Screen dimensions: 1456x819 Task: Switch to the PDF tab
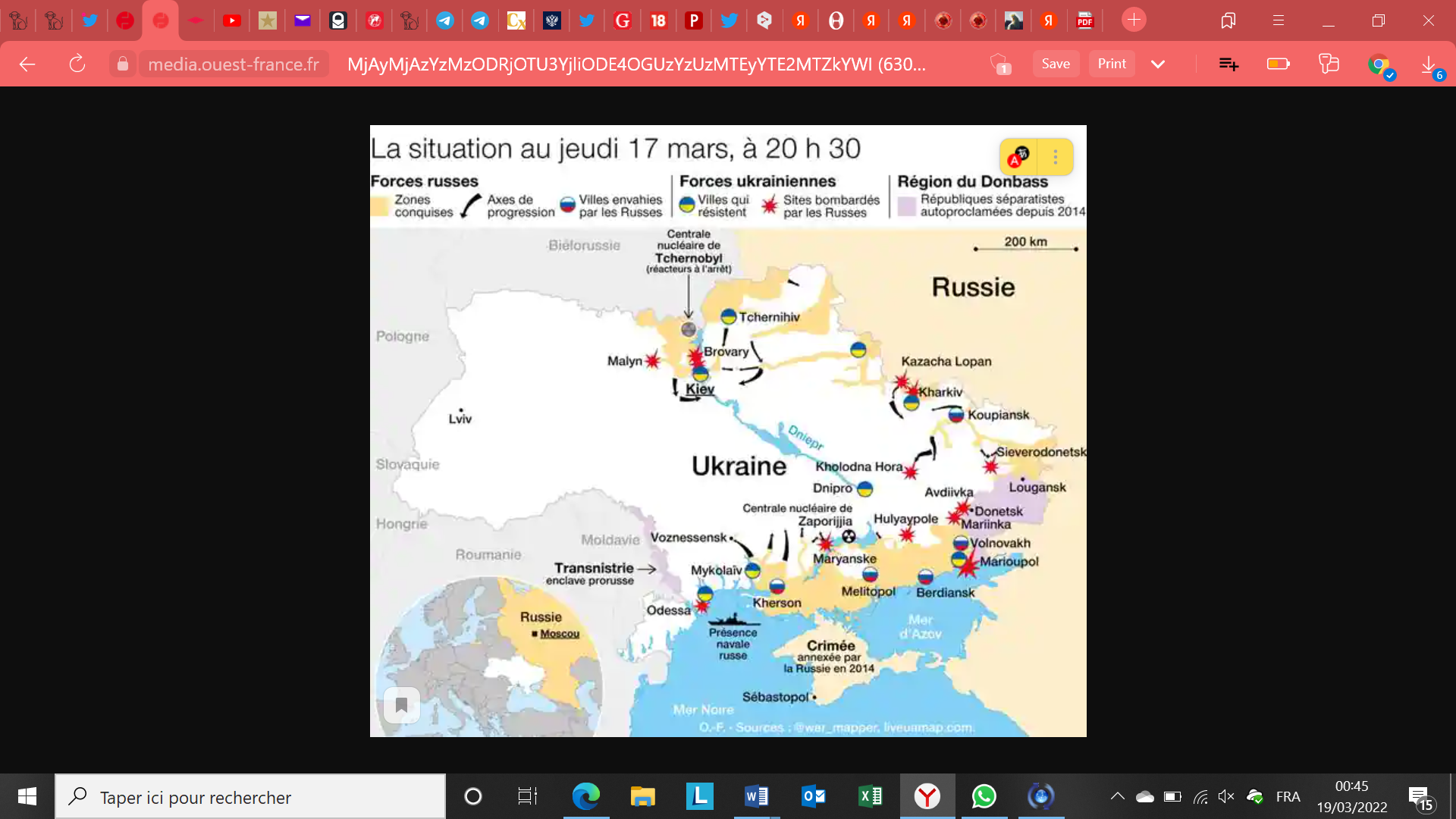click(x=1084, y=20)
